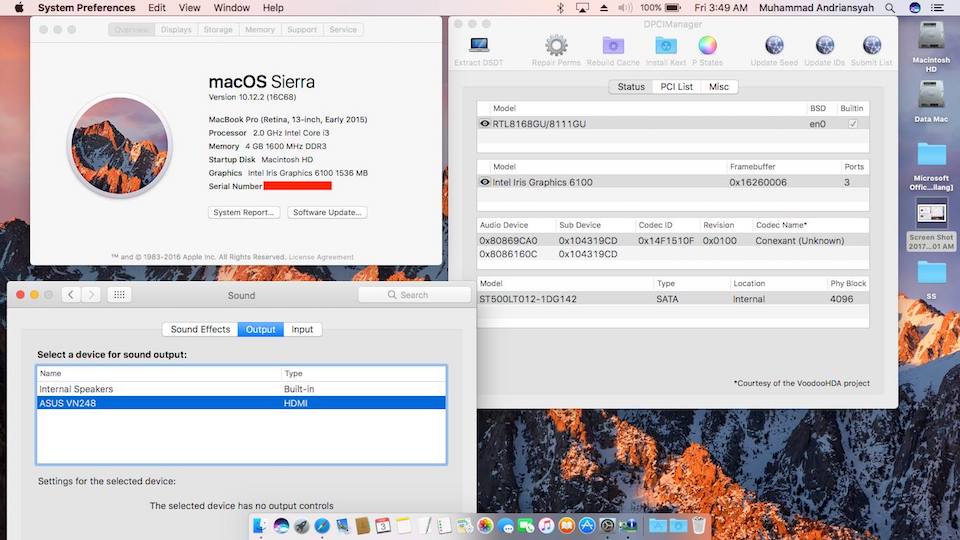Open SS folder on desktop

[x=931, y=272]
